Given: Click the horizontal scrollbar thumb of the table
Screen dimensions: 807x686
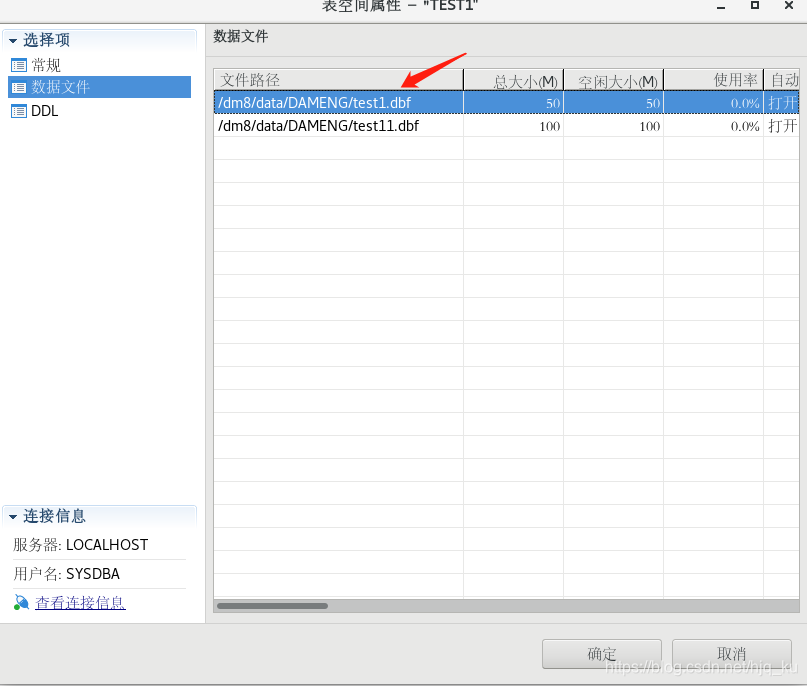Looking at the screenshot, I should (x=272, y=606).
